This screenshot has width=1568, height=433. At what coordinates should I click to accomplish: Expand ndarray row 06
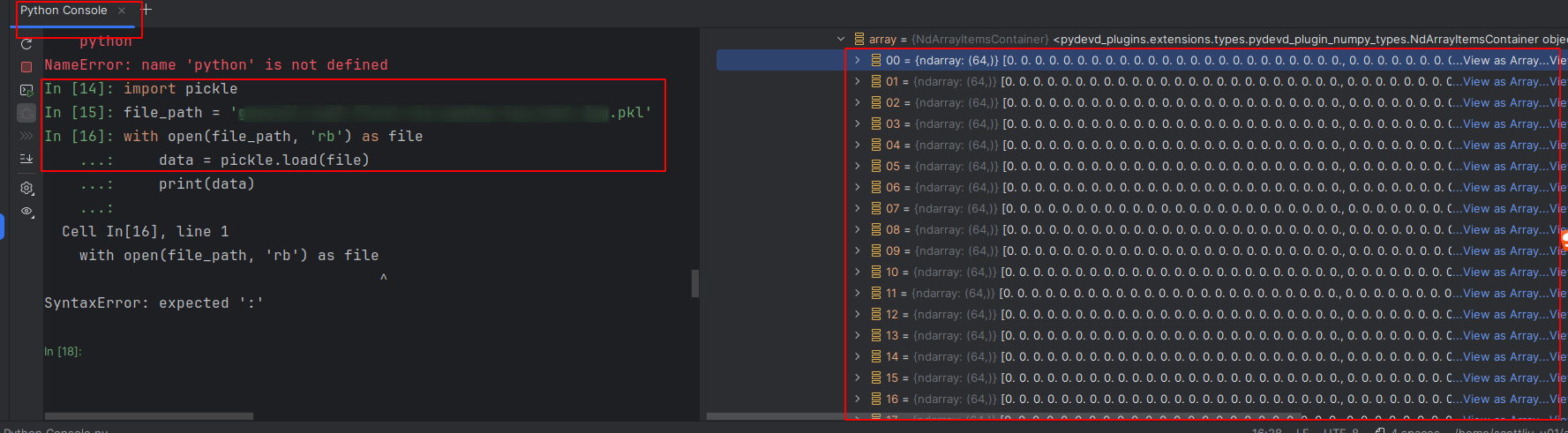857,187
